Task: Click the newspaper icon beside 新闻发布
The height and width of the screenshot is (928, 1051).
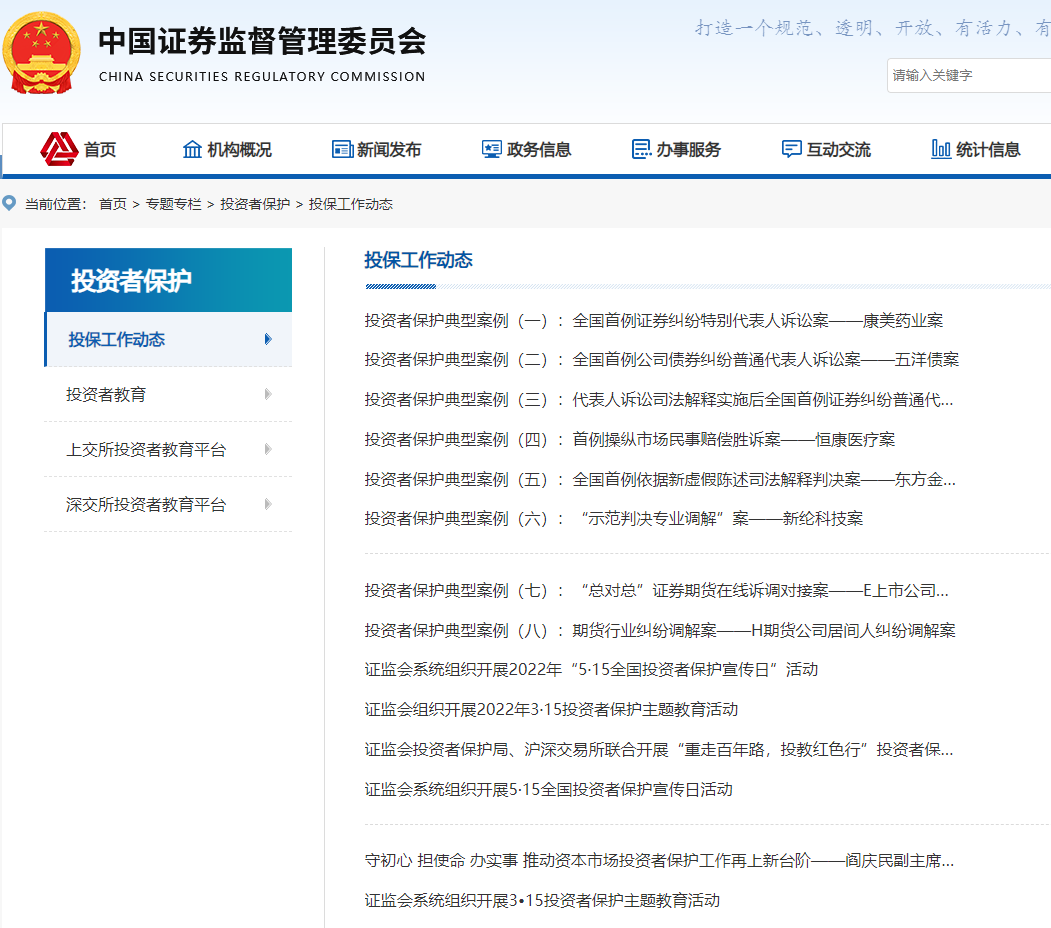Action: click(x=343, y=149)
